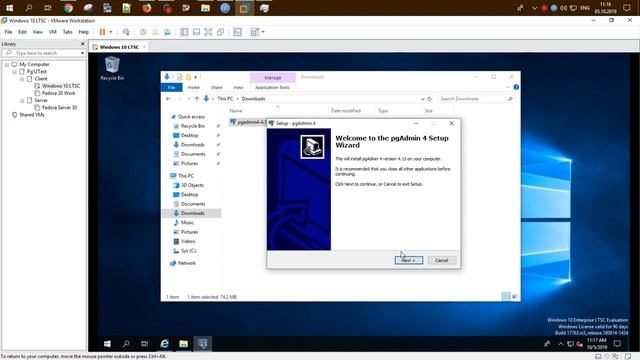
Task: Open Internet Explorer from guest taskbar
Action: pos(164,344)
